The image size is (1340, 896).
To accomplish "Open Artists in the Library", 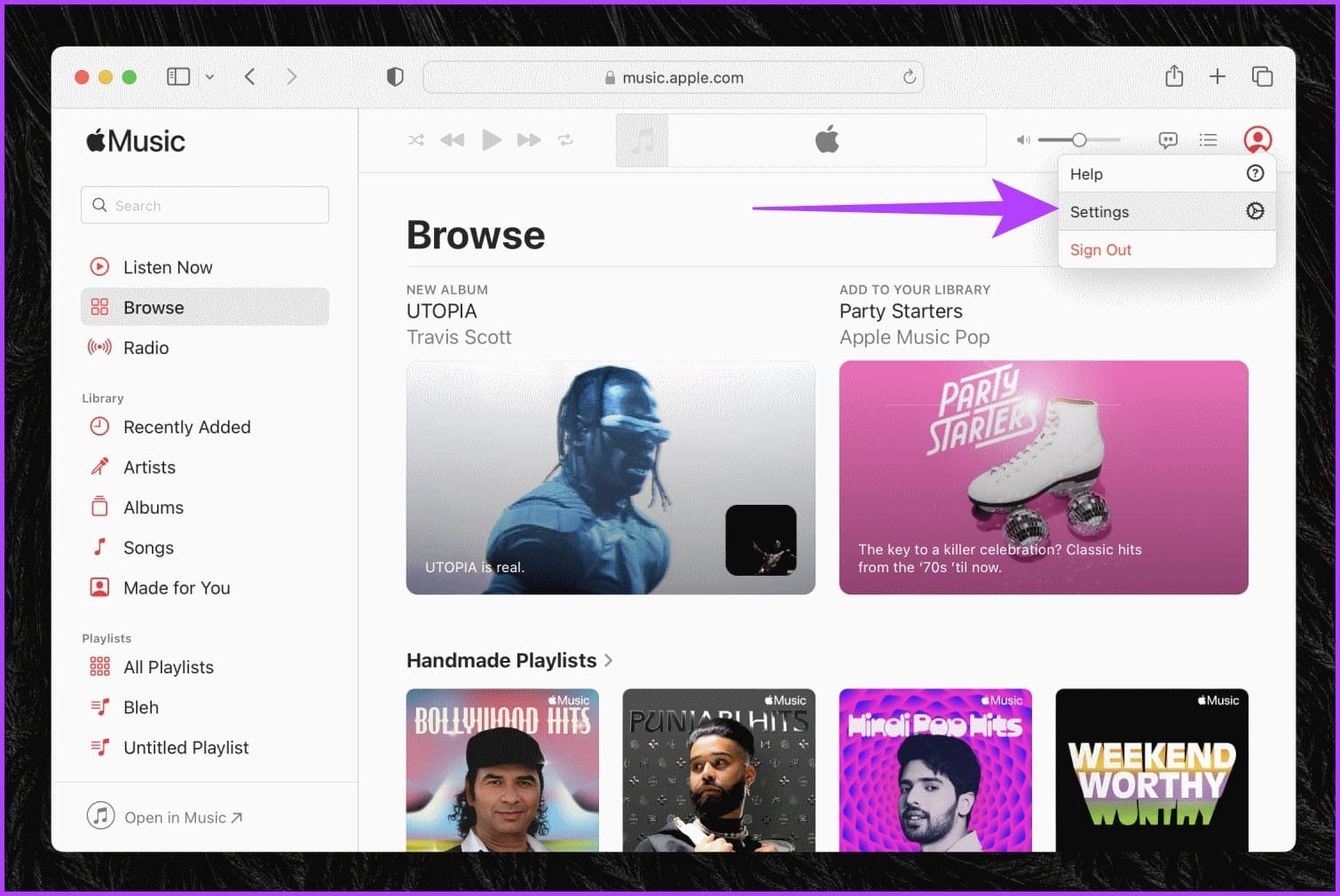I will 205,468.
